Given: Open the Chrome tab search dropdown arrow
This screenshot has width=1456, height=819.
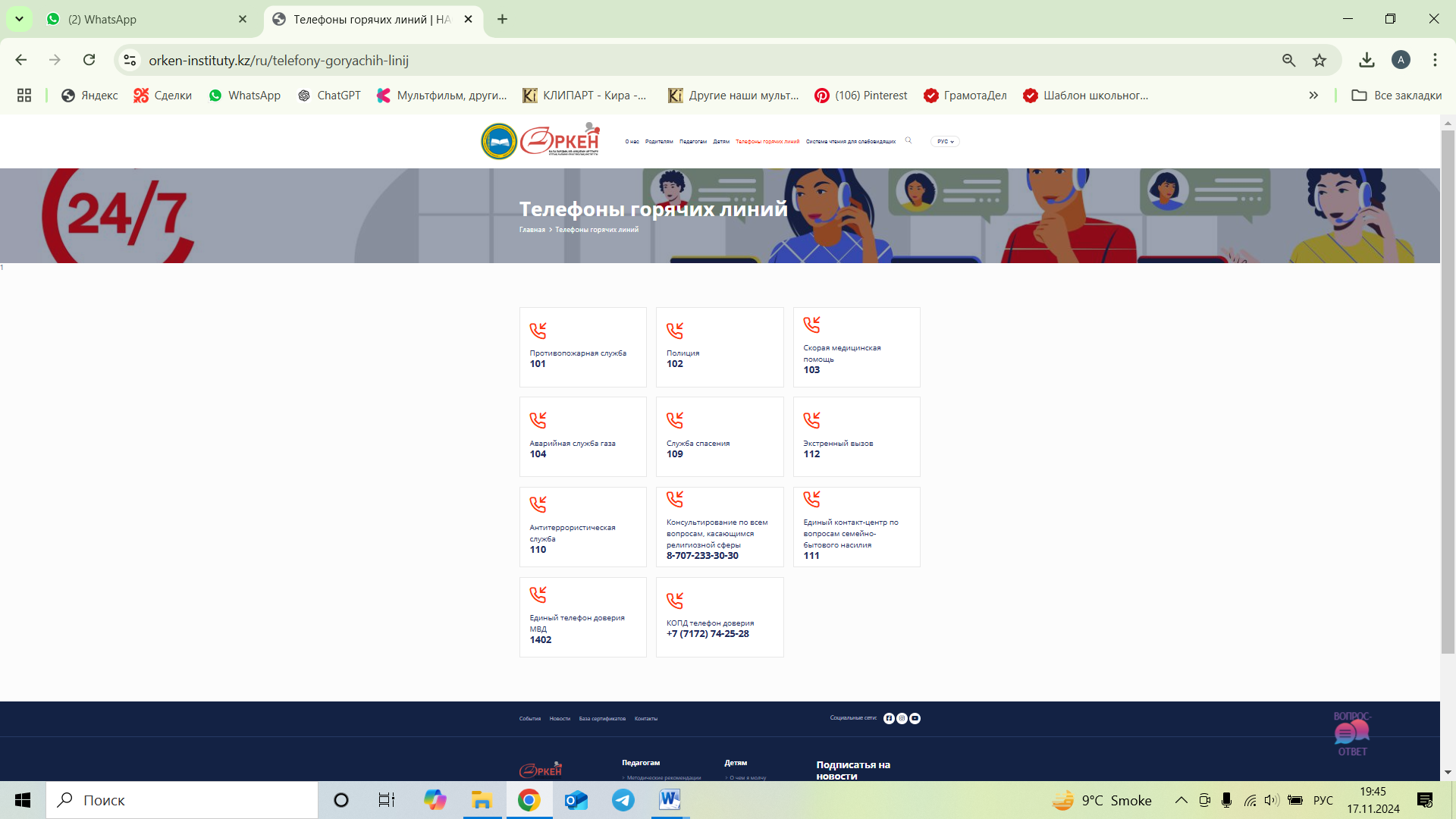Looking at the screenshot, I should pyautogui.click(x=19, y=19).
